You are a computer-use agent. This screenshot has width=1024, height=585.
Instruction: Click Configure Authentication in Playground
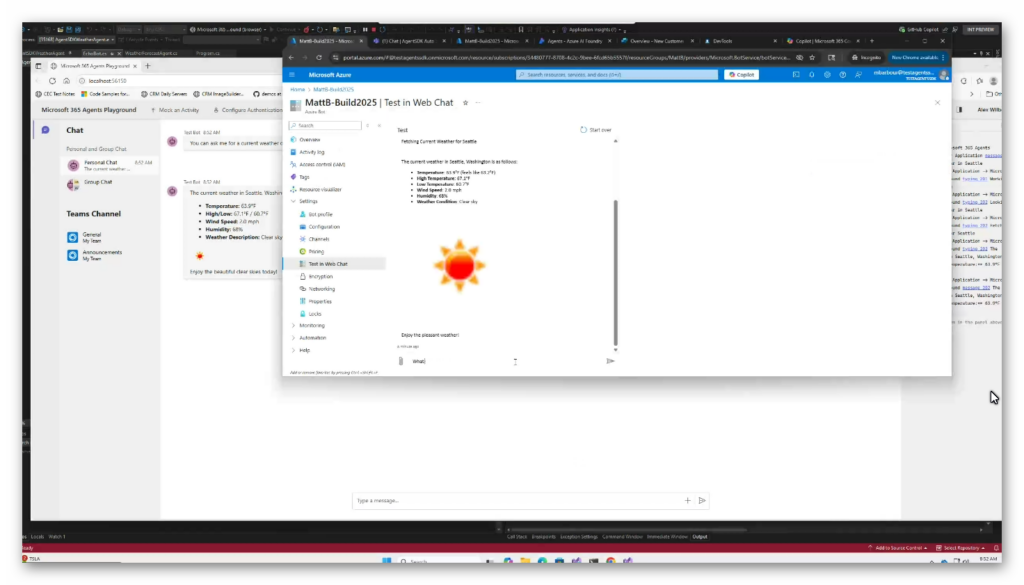pos(248,110)
